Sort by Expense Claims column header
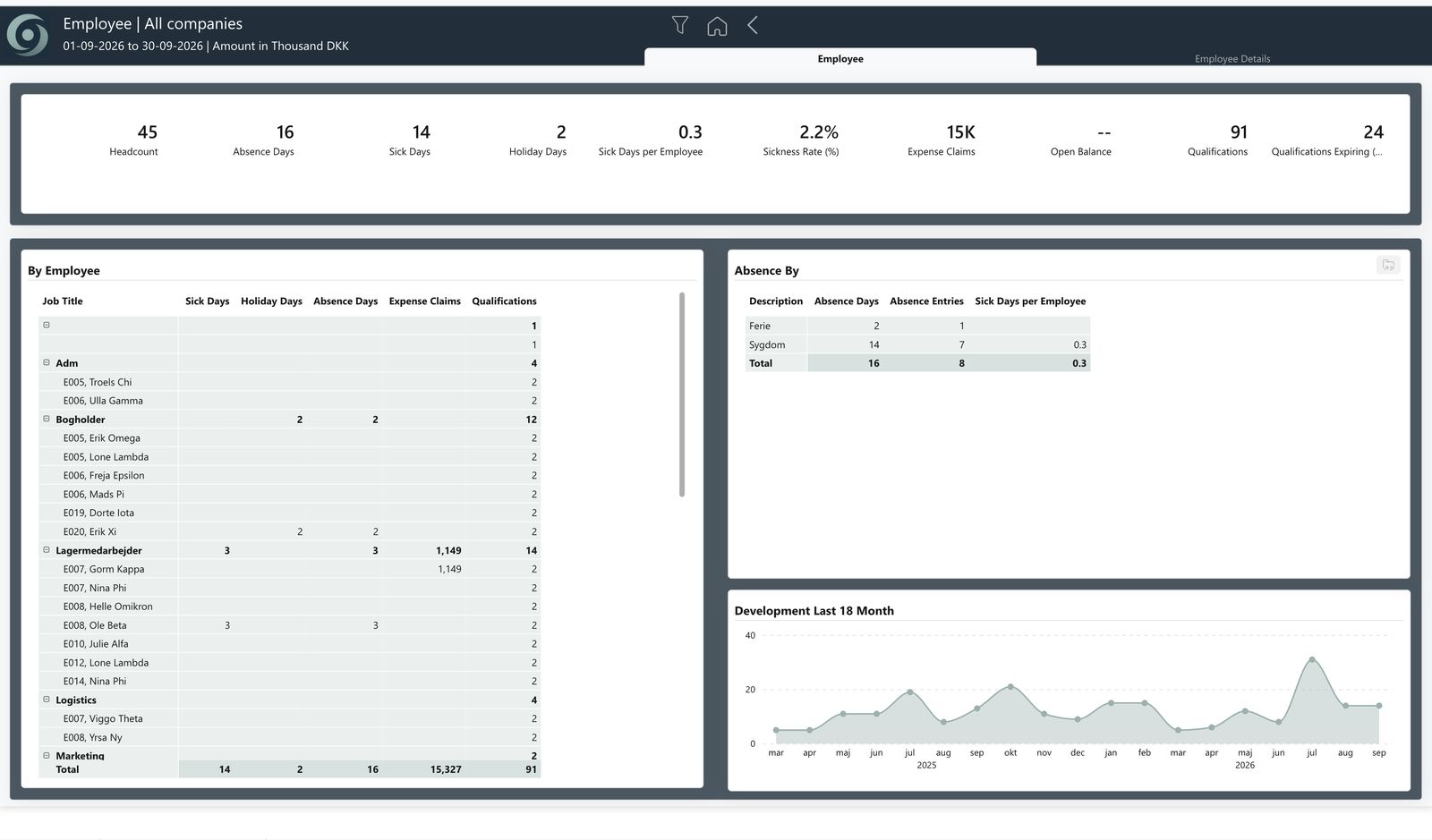The image size is (1432, 840). pos(424,301)
